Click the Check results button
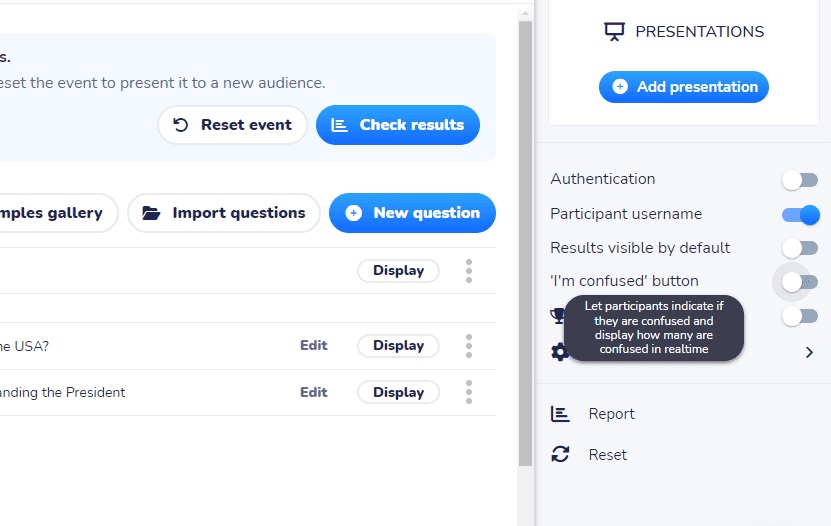Image resolution: width=831 pixels, height=526 pixels. coord(398,125)
